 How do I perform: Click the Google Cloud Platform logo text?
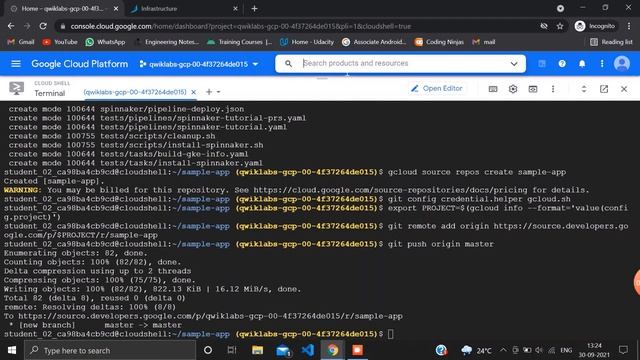(80, 64)
